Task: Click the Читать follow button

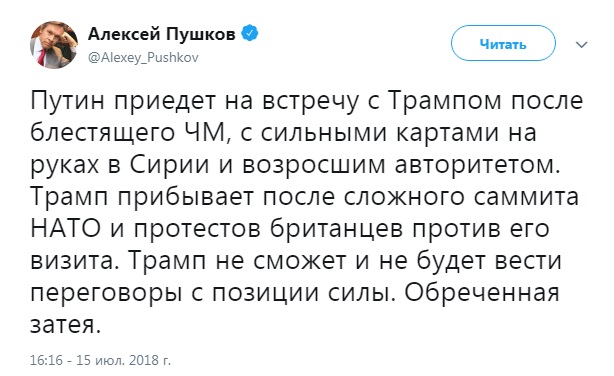Action: pos(503,43)
